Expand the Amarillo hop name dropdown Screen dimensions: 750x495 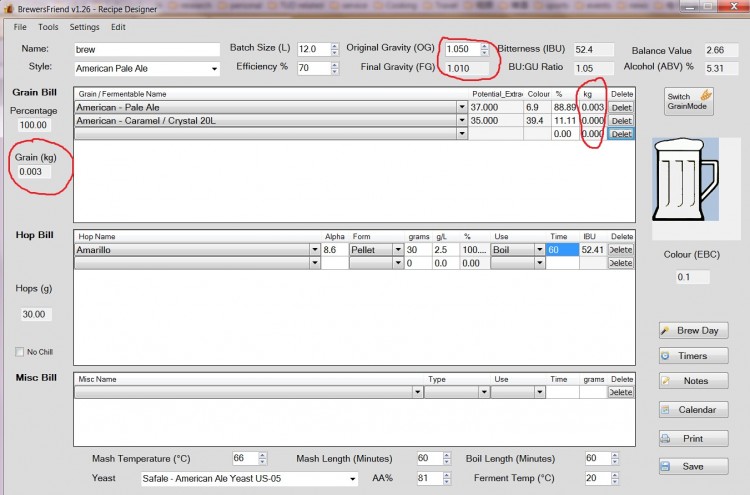click(314, 250)
